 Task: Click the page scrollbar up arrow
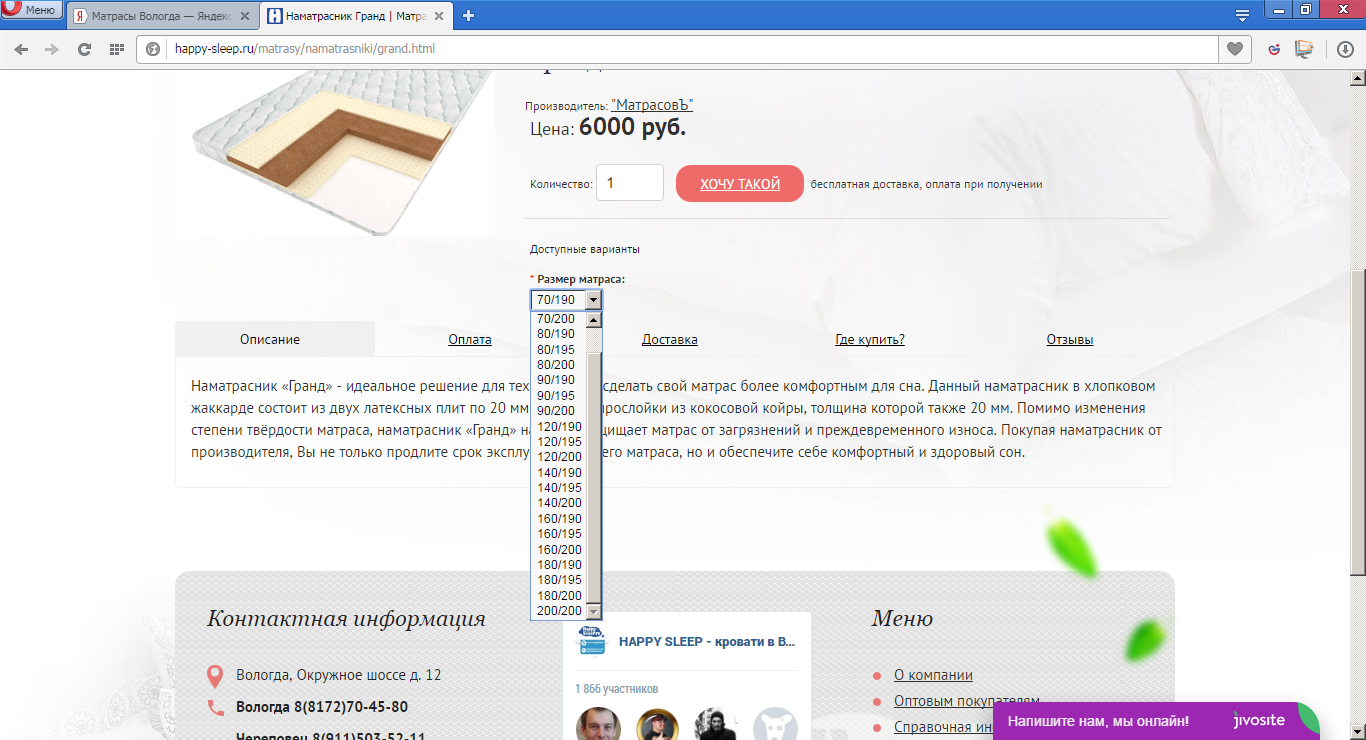[x=1358, y=78]
